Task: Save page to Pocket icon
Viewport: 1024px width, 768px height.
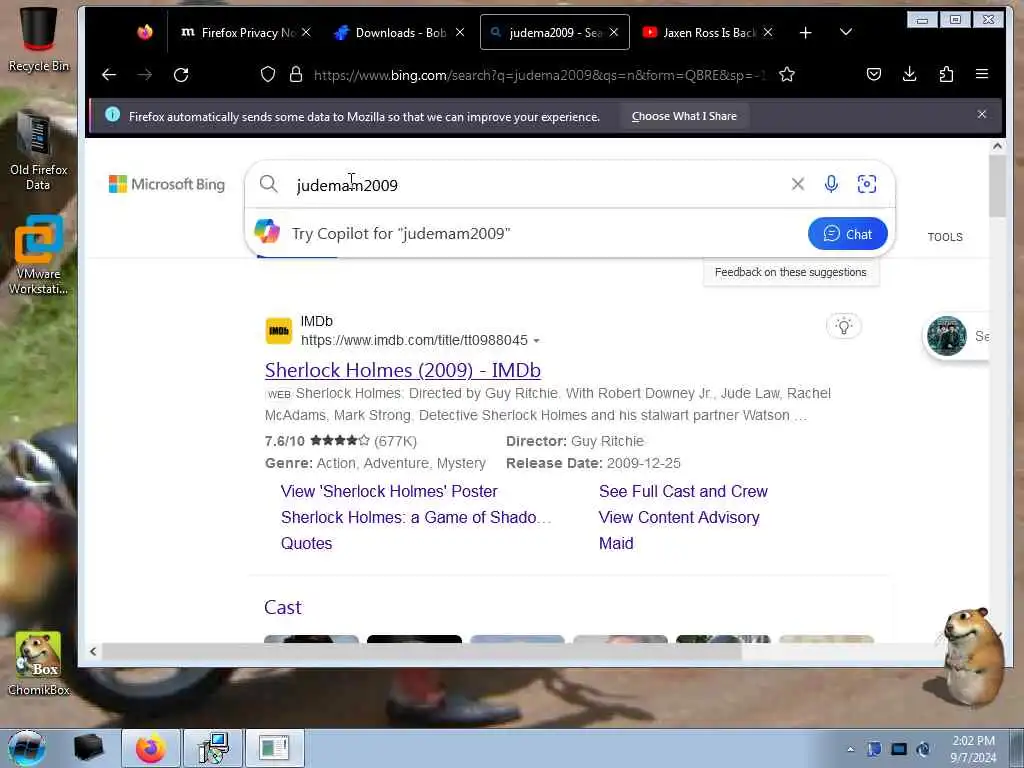Action: (874, 74)
